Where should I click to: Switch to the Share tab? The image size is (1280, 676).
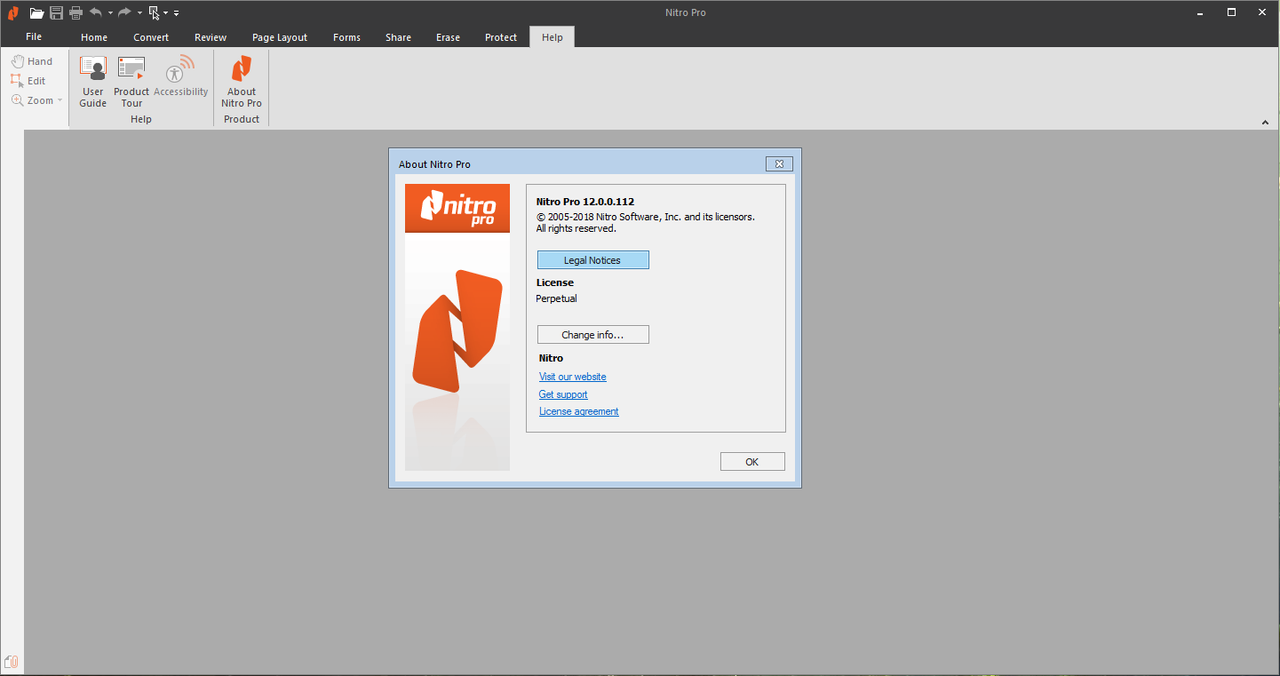click(x=398, y=37)
